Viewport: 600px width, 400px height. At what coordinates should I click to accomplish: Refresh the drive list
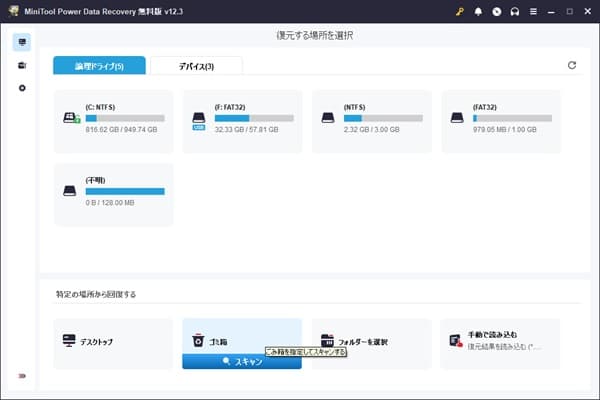coord(572,65)
